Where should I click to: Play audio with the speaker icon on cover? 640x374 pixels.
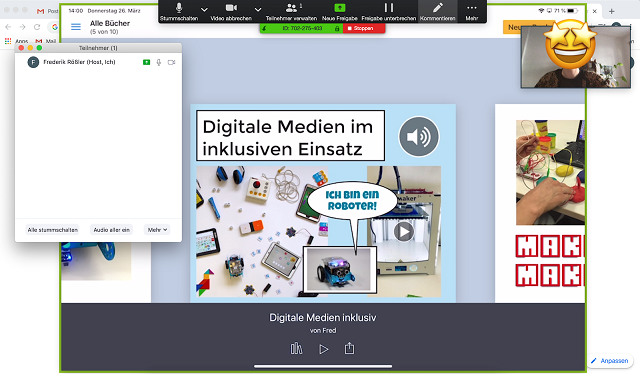[418, 137]
